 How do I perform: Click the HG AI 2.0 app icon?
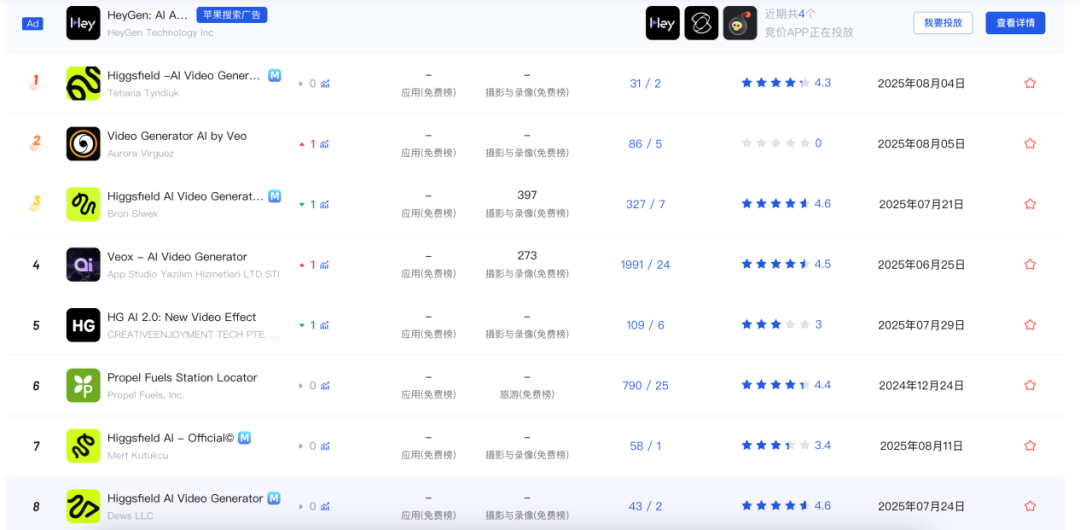click(x=83, y=325)
